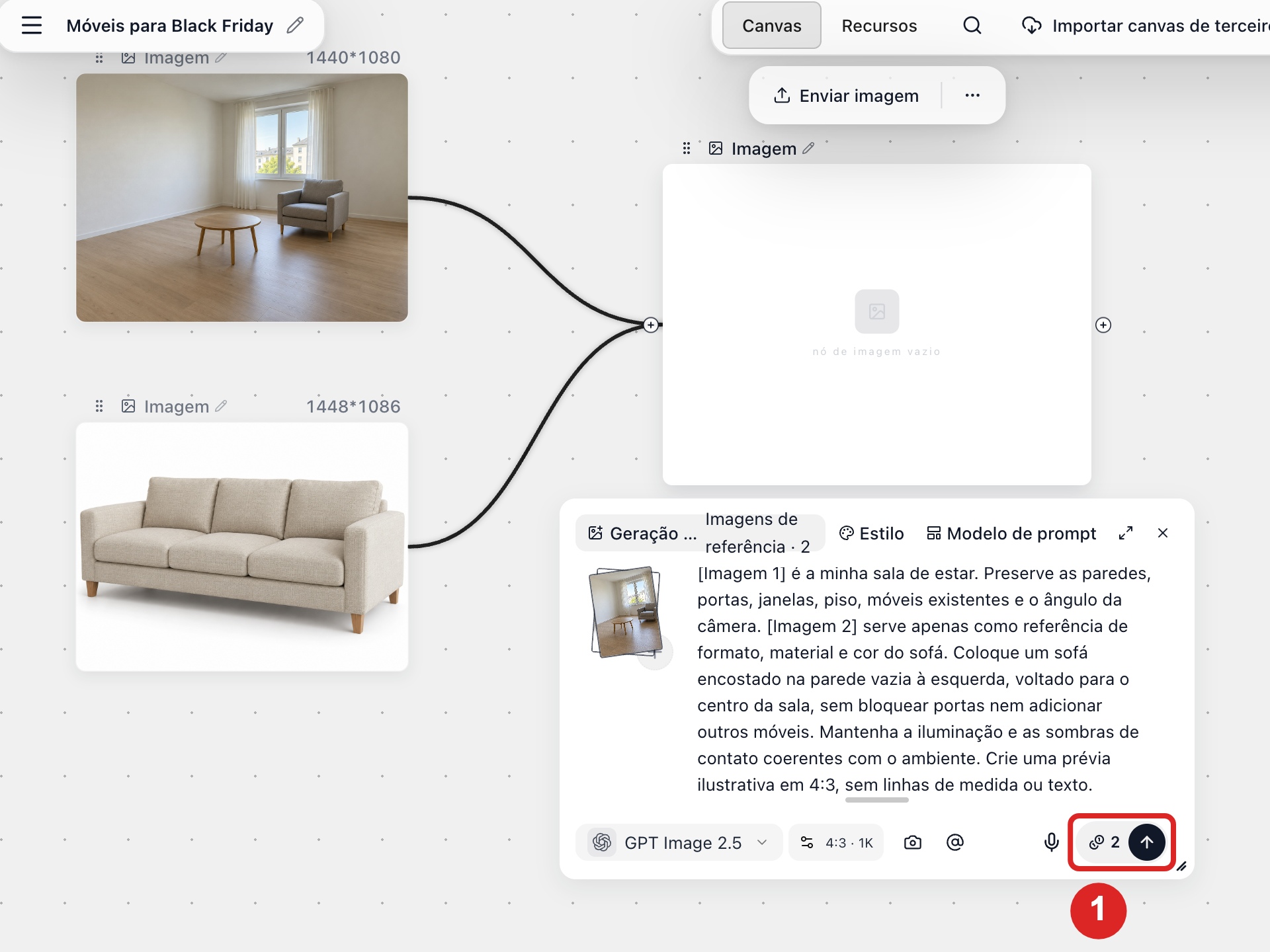Click the @ mention icon
The height and width of the screenshot is (952, 1270).
click(x=955, y=842)
